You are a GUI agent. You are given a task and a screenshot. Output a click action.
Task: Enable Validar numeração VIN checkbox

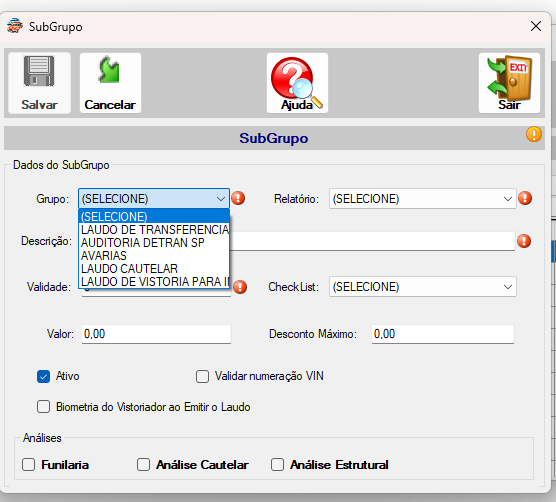click(x=202, y=376)
